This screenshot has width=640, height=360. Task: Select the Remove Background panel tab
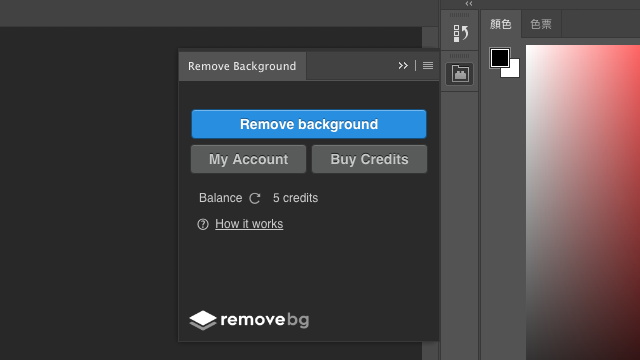tap(242, 66)
